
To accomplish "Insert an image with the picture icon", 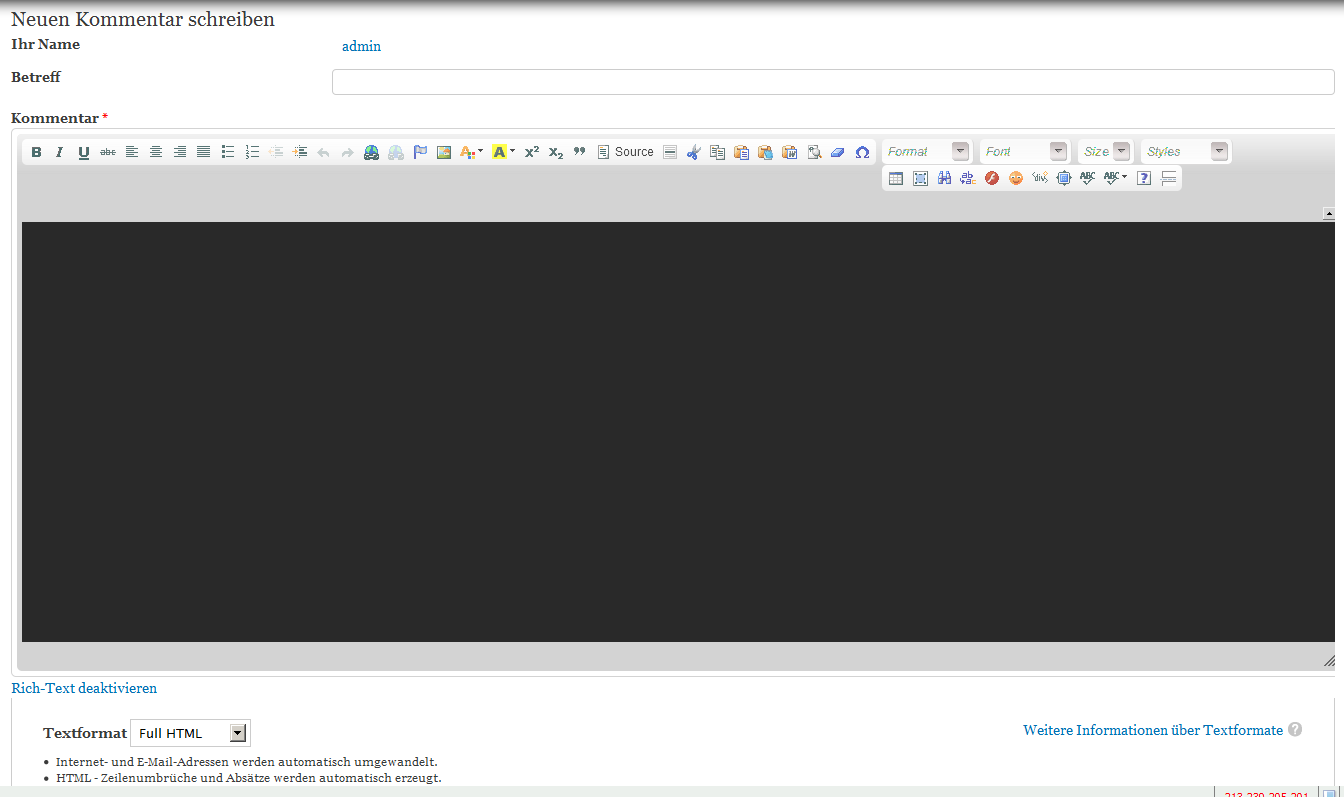I will [x=444, y=152].
